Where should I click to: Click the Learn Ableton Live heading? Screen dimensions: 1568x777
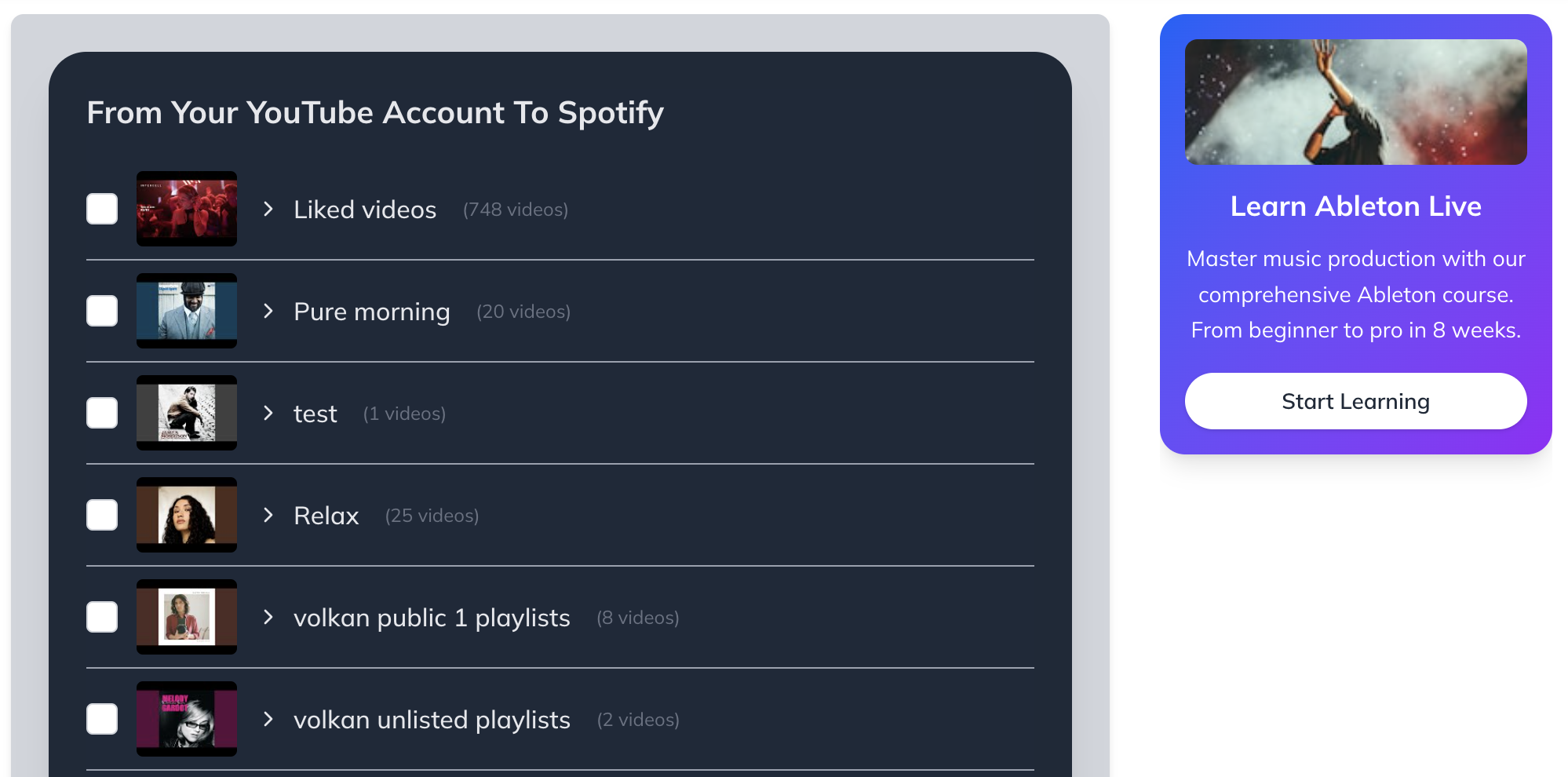1355,206
